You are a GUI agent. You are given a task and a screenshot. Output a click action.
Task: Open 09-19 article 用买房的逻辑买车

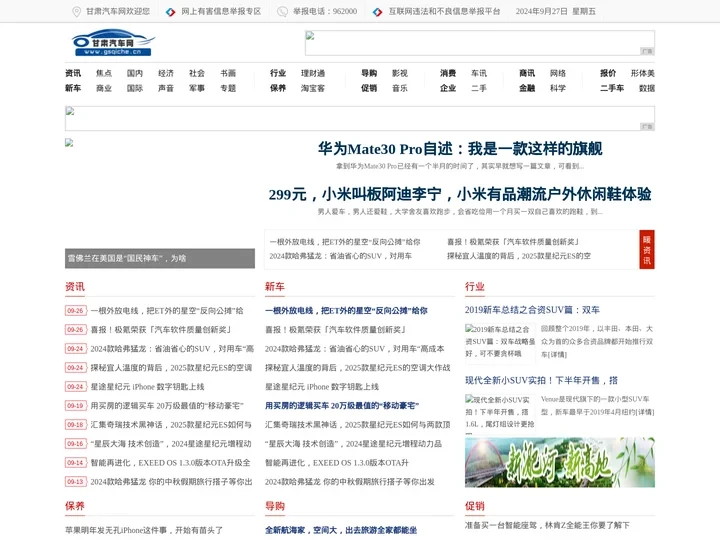(x=167, y=405)
